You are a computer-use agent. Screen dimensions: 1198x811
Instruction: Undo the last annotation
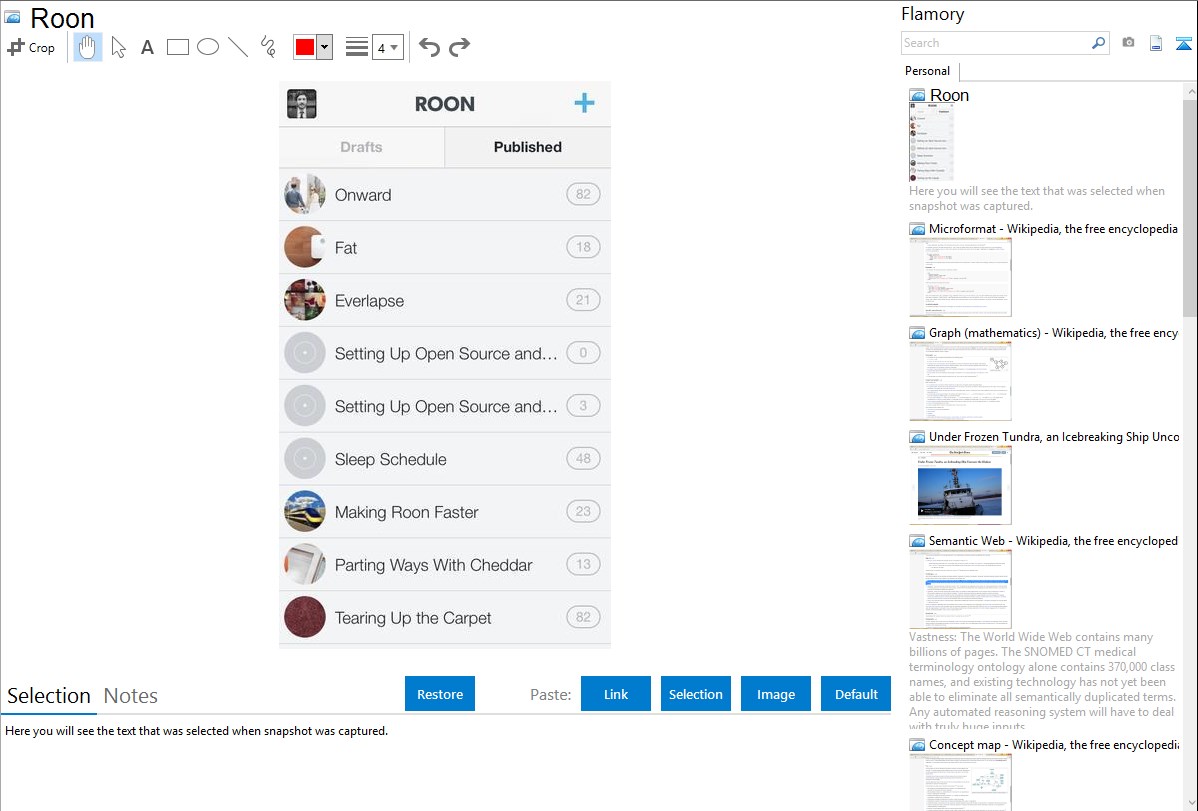click(x=429, y=47)
